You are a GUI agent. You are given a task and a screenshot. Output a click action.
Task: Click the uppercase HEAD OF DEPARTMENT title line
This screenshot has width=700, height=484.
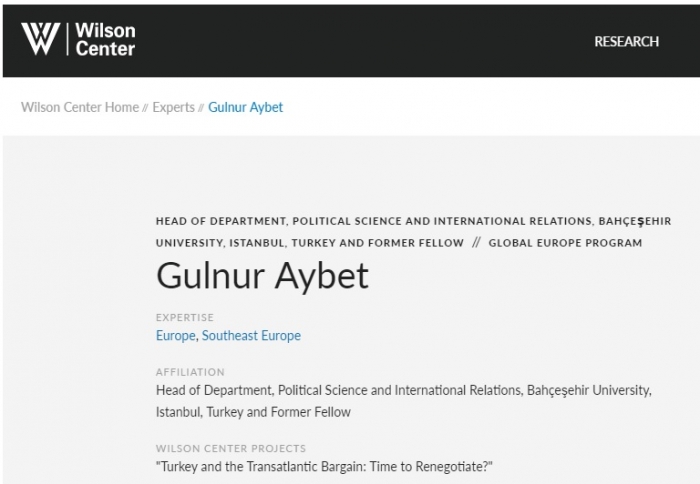413,232
